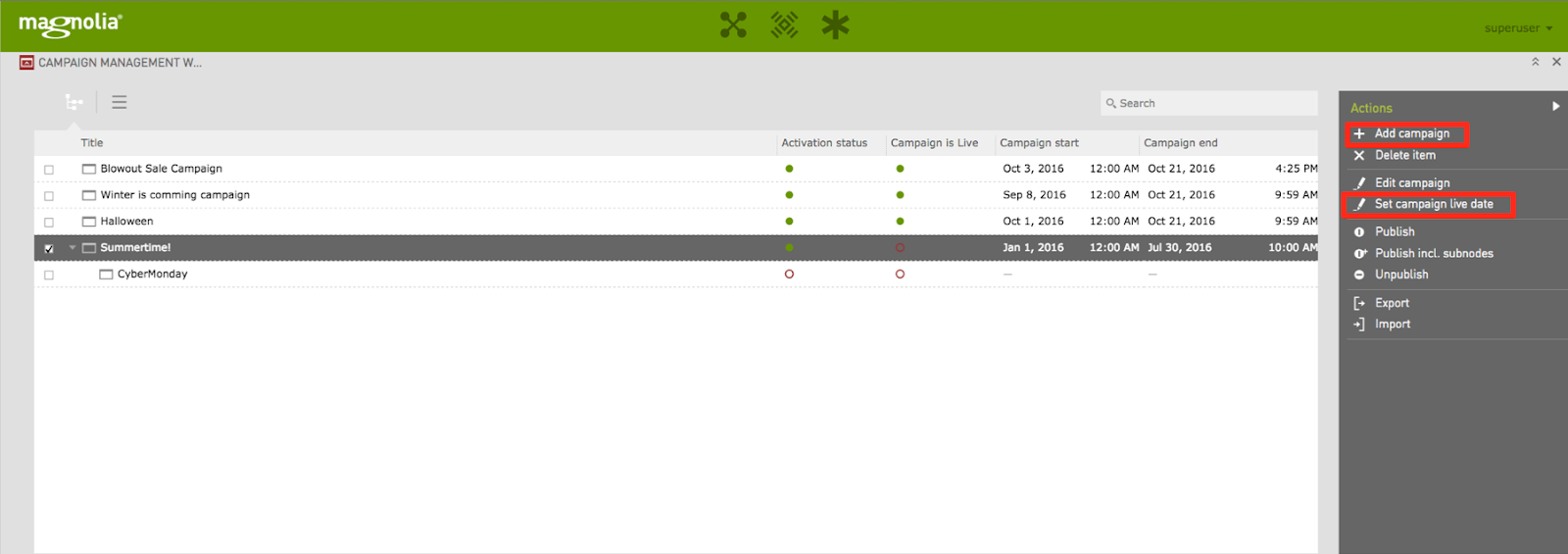
Task: Check the CyberMonday row checkbox
Action: pos(49,276)
